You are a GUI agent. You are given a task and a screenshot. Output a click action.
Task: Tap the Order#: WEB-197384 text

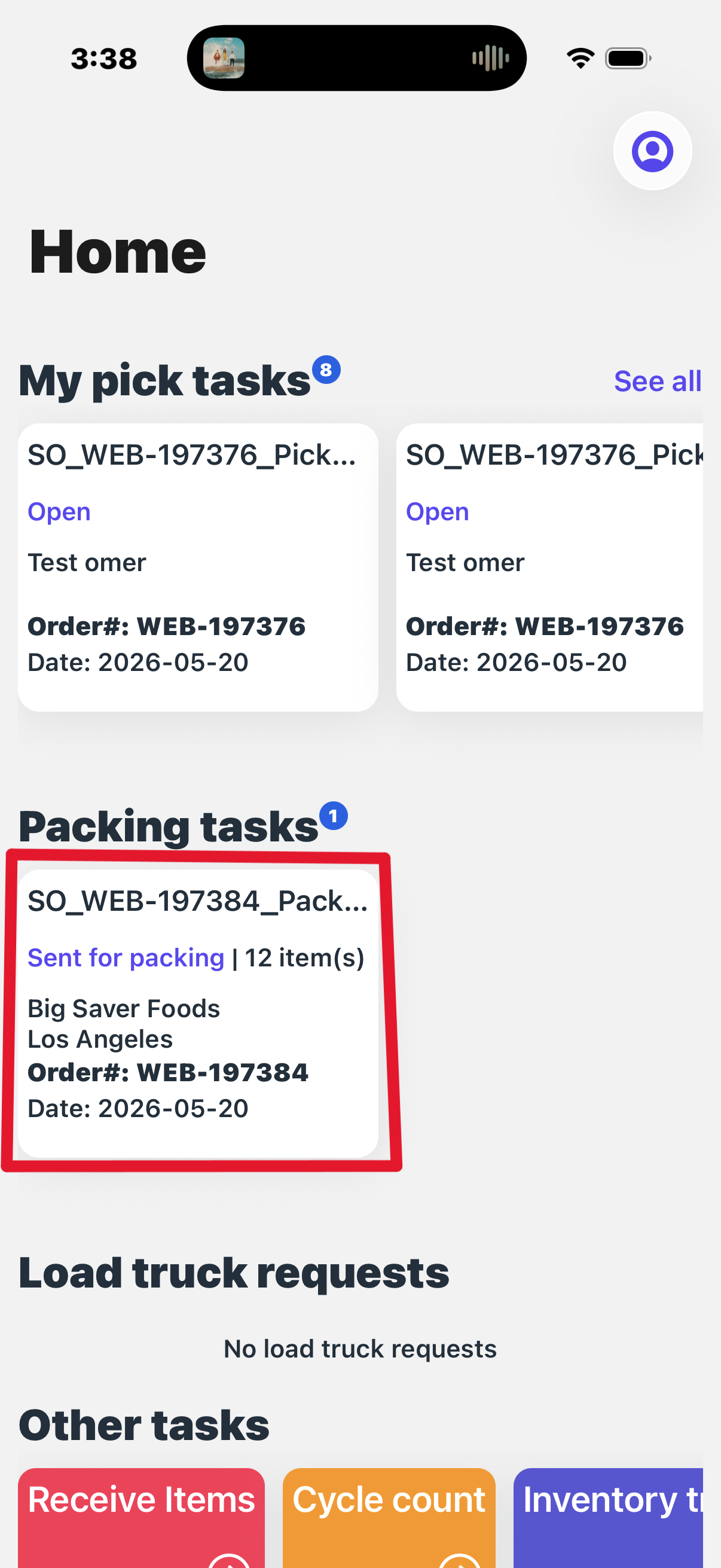[x=168, y=1072]
